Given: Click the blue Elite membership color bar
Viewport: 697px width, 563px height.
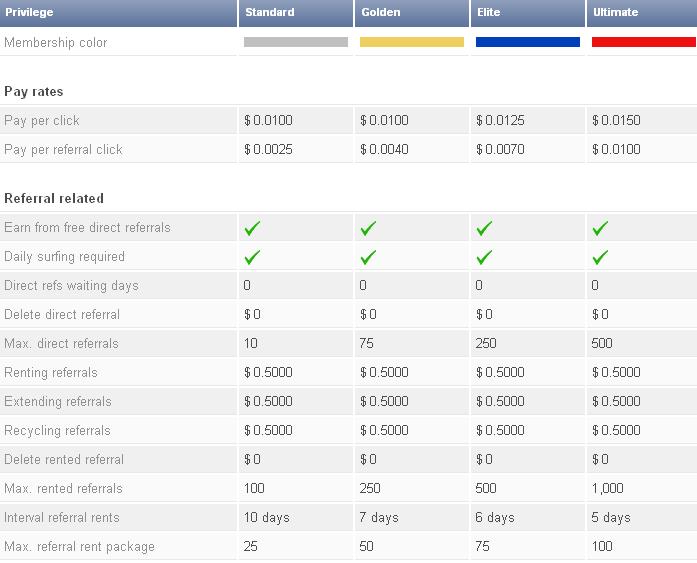Looking at the screenshot, I should click(x=528, y=42).
